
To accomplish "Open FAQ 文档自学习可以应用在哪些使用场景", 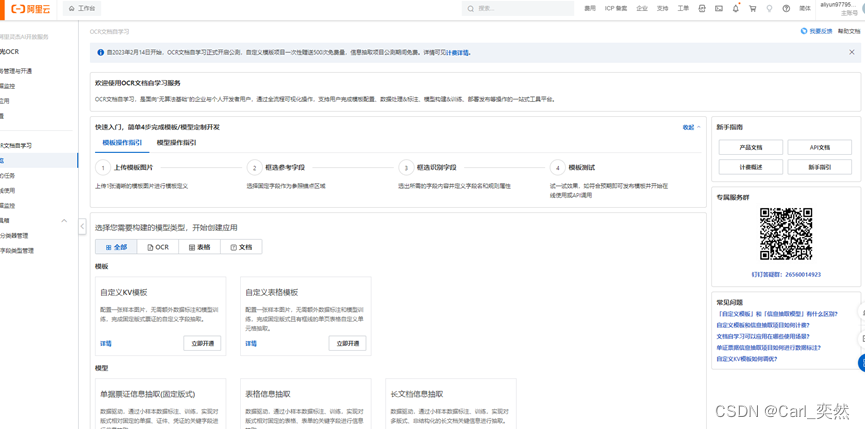I will pyautogui.click(x=763, y=336).
